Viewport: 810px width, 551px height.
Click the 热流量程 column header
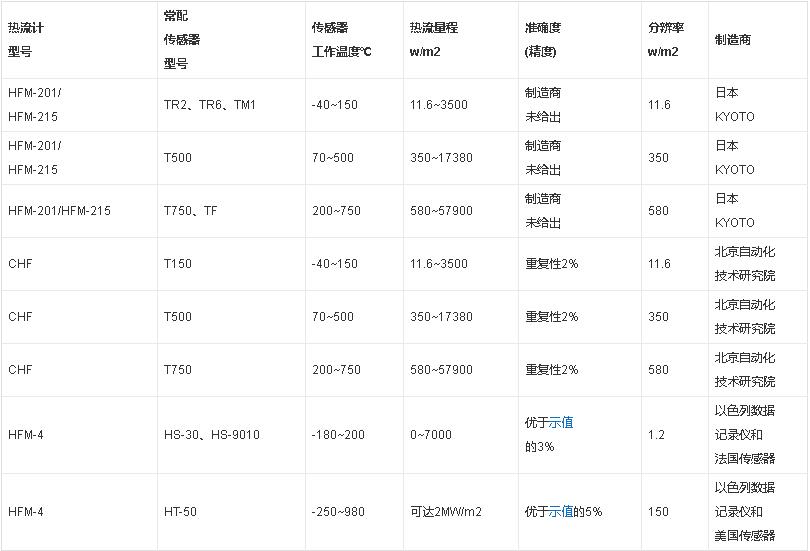click(x=434, y=40)
